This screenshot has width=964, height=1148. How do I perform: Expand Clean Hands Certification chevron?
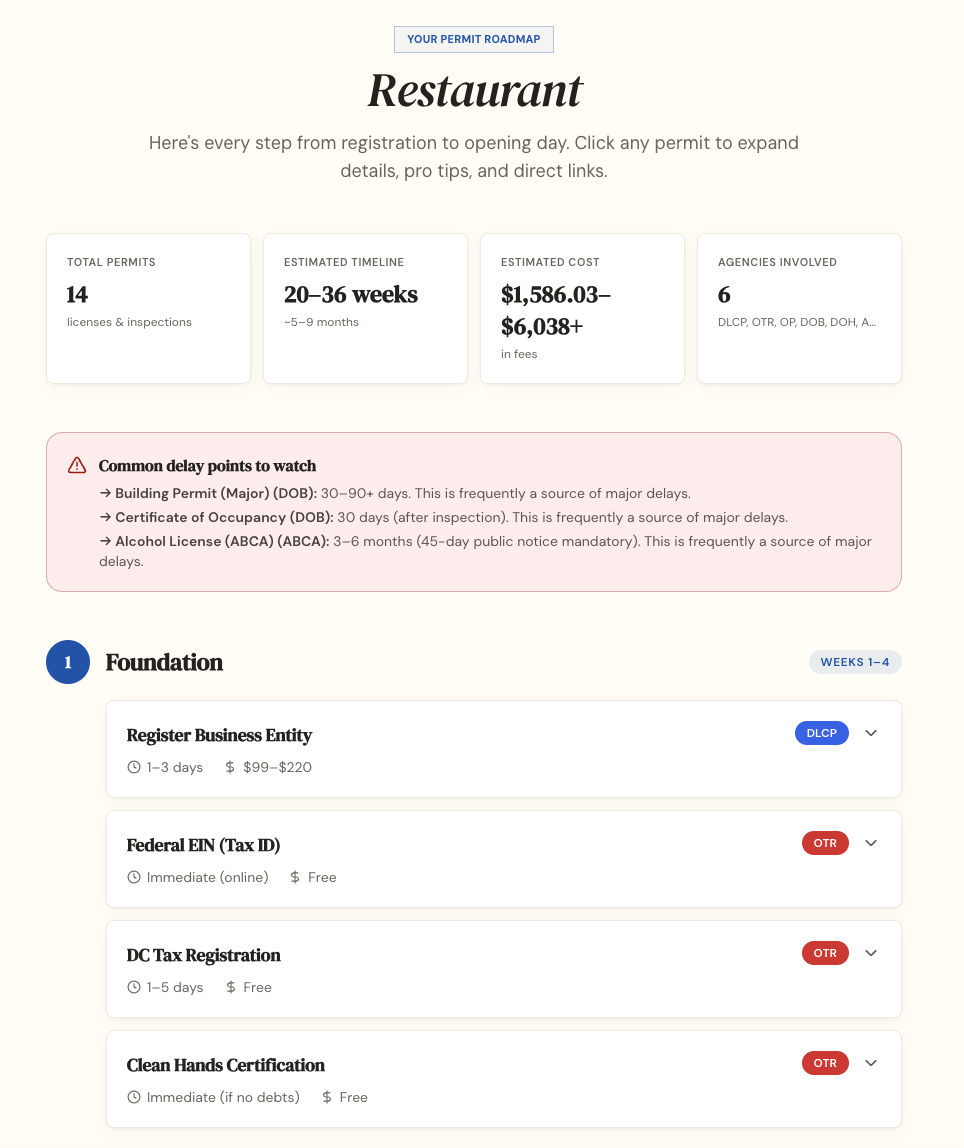coord(871,1062)
